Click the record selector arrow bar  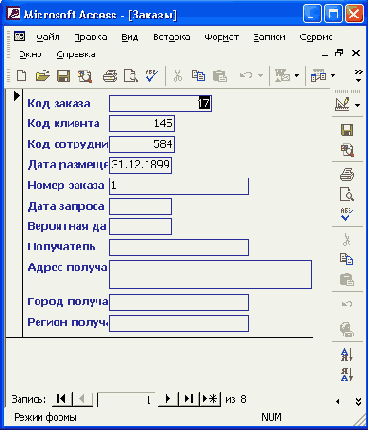coord(15,213)
